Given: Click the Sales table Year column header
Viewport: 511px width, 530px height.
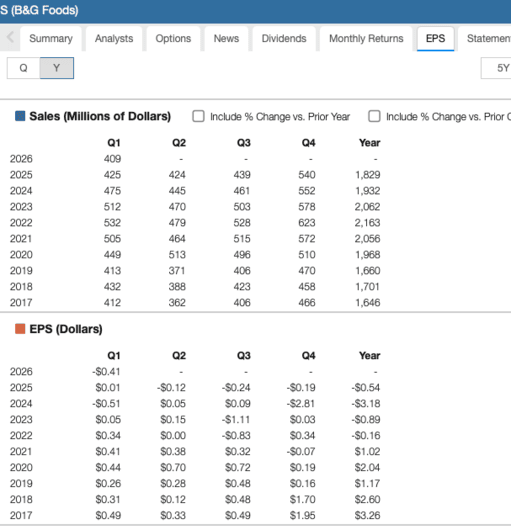Looking at the screenshot, I should [369, 143].
